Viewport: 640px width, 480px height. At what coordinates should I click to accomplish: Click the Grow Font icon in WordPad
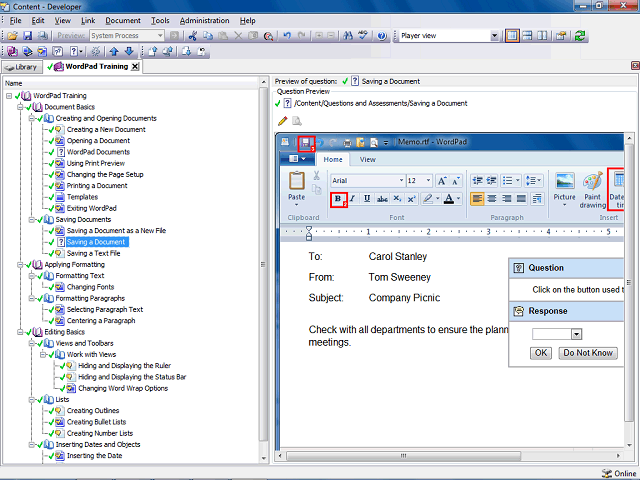click(x=442, y=180)
